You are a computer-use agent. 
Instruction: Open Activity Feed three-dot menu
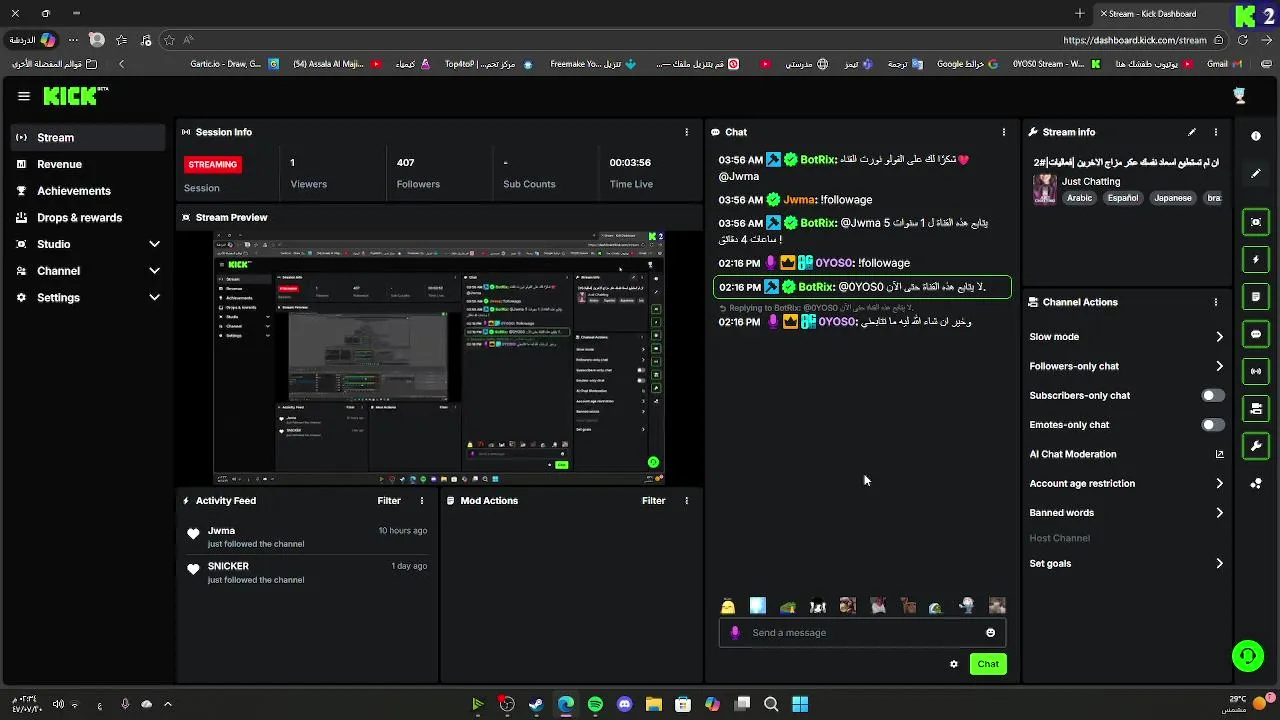point(422,501)
